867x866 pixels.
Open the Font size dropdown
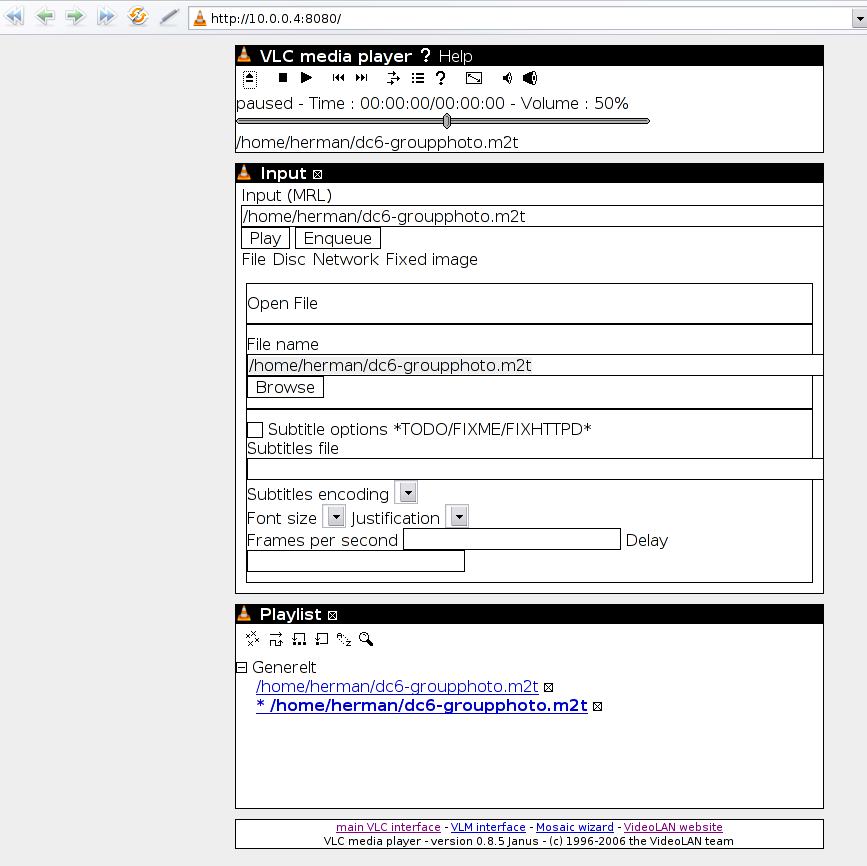[x=336, y=517]
